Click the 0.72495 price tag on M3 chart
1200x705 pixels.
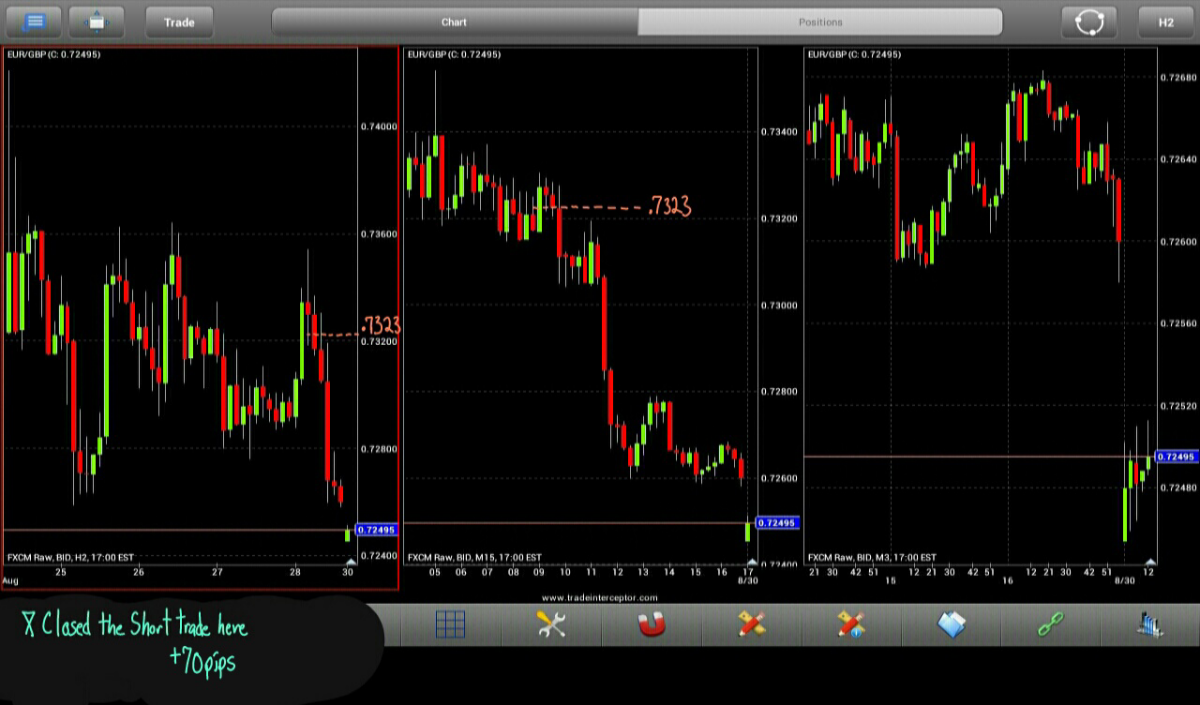tap(1176, 457)
